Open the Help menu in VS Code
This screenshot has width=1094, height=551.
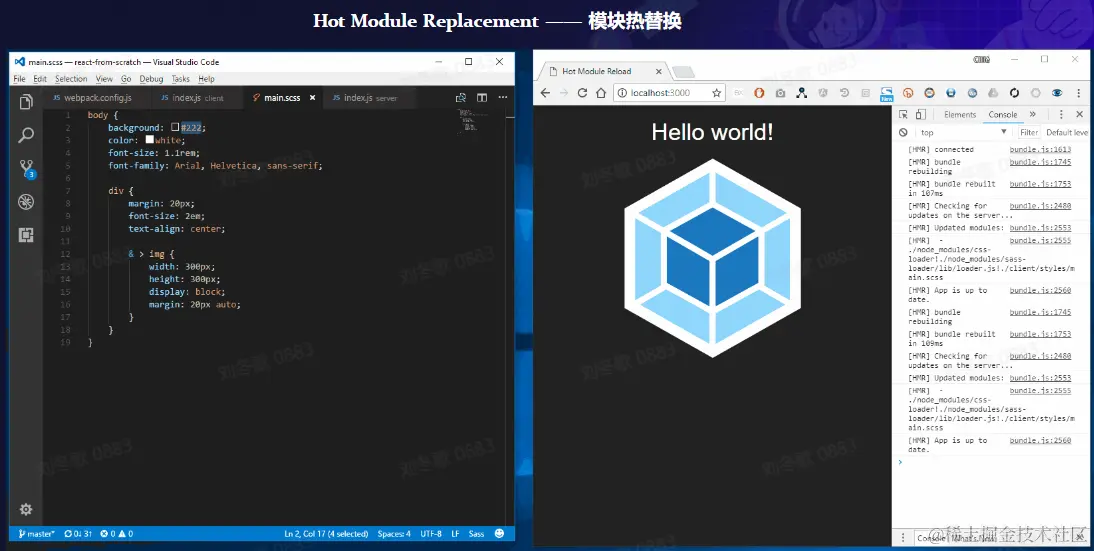click(x=206, y=79)
